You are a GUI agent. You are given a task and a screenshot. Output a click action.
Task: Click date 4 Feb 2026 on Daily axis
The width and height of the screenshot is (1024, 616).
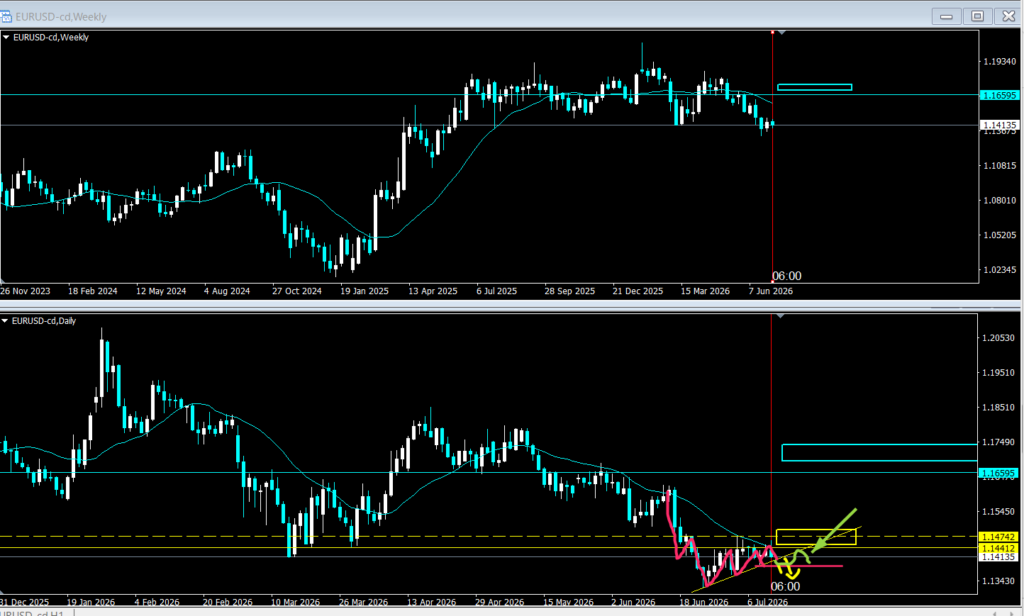coord(157,602)
